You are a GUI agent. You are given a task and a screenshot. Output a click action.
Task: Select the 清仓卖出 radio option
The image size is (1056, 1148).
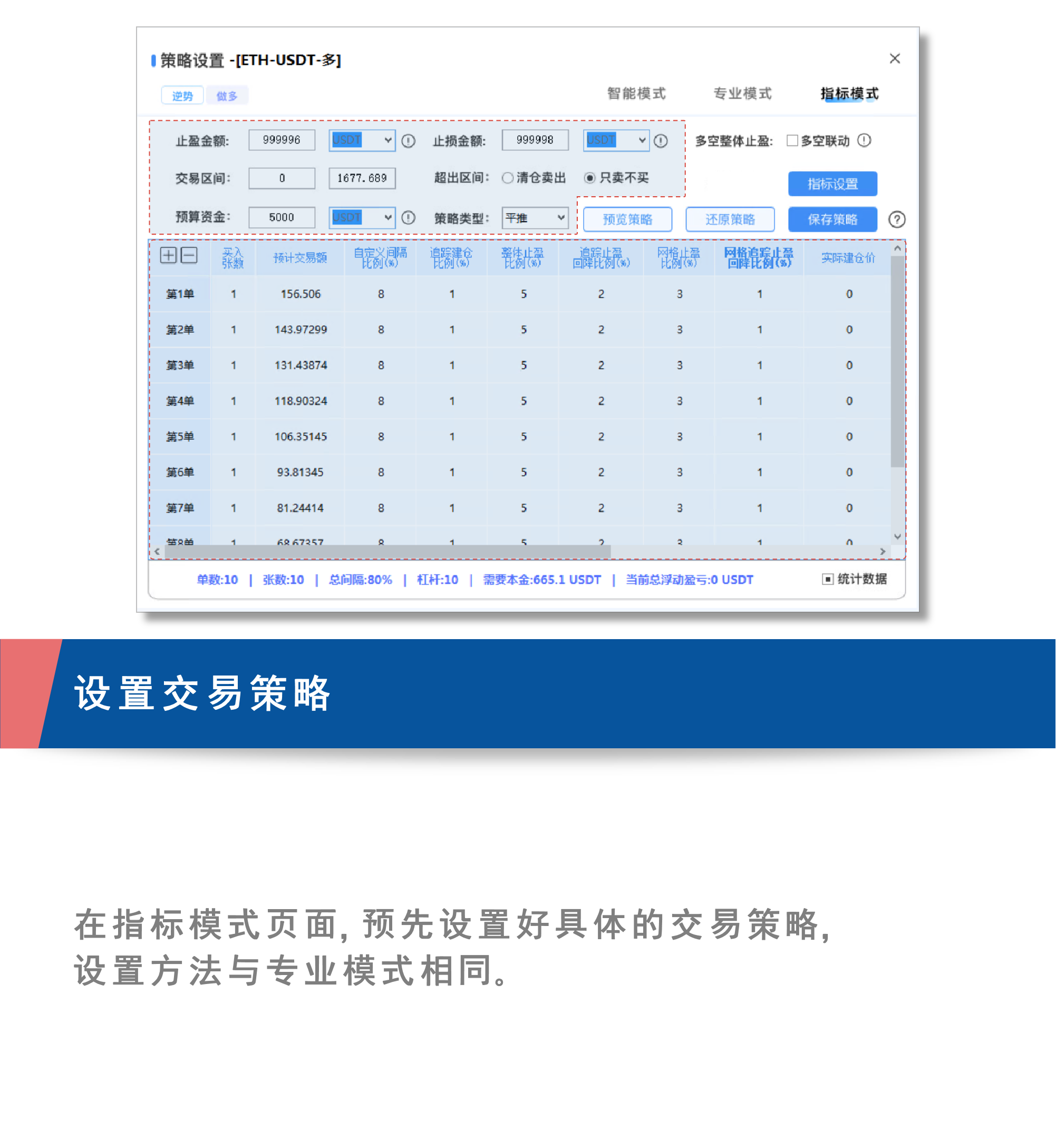pyautogui.click(x=507, y=178)
